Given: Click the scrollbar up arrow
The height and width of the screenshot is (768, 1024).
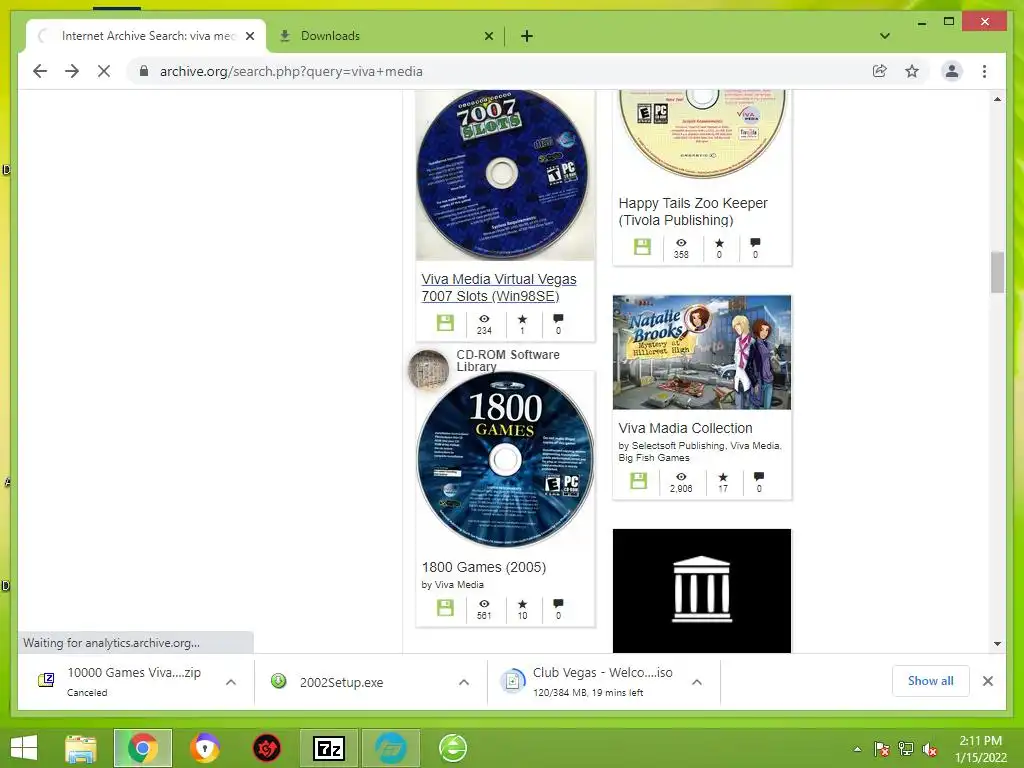Looking at the screenshot, I should click(x=997, y=99).
